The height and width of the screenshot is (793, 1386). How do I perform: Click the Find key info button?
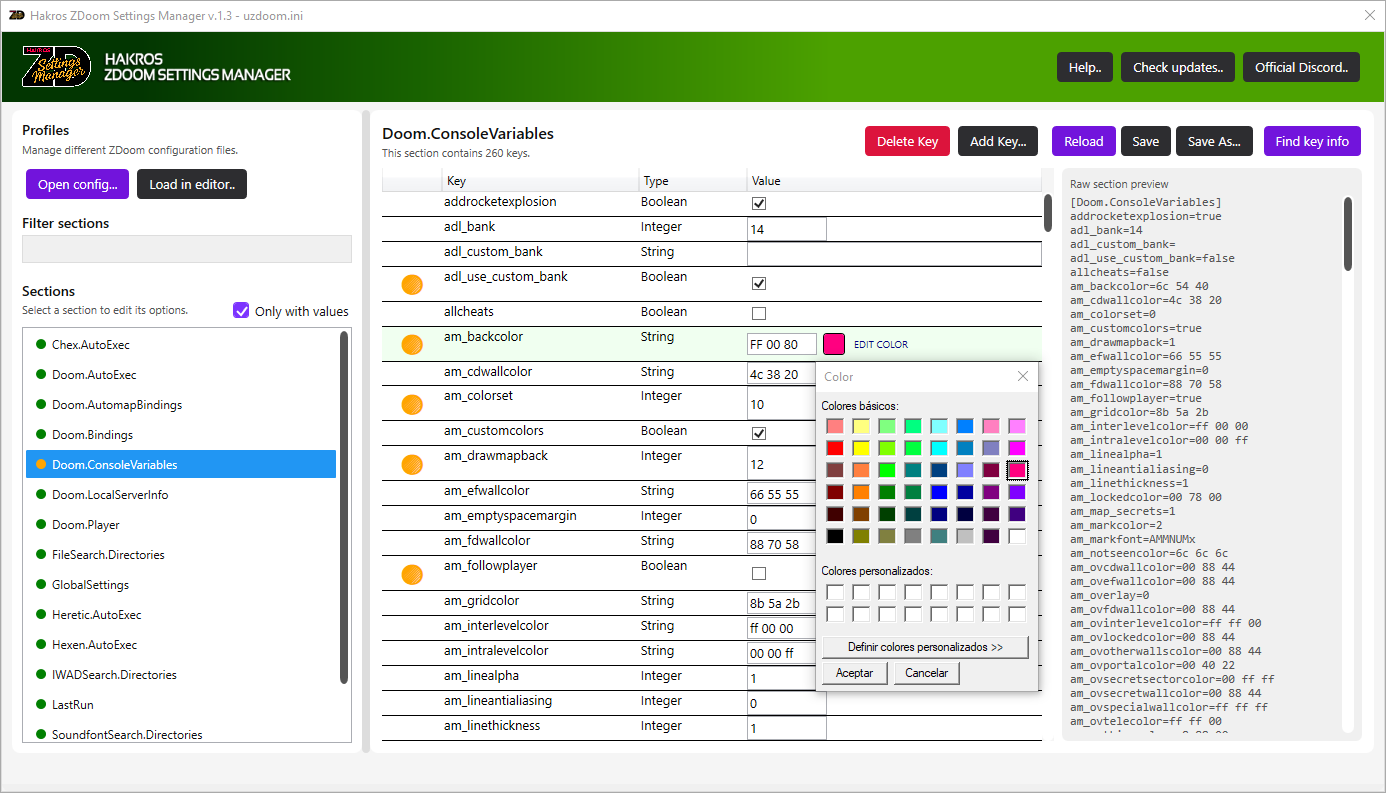coord(1312,141)
